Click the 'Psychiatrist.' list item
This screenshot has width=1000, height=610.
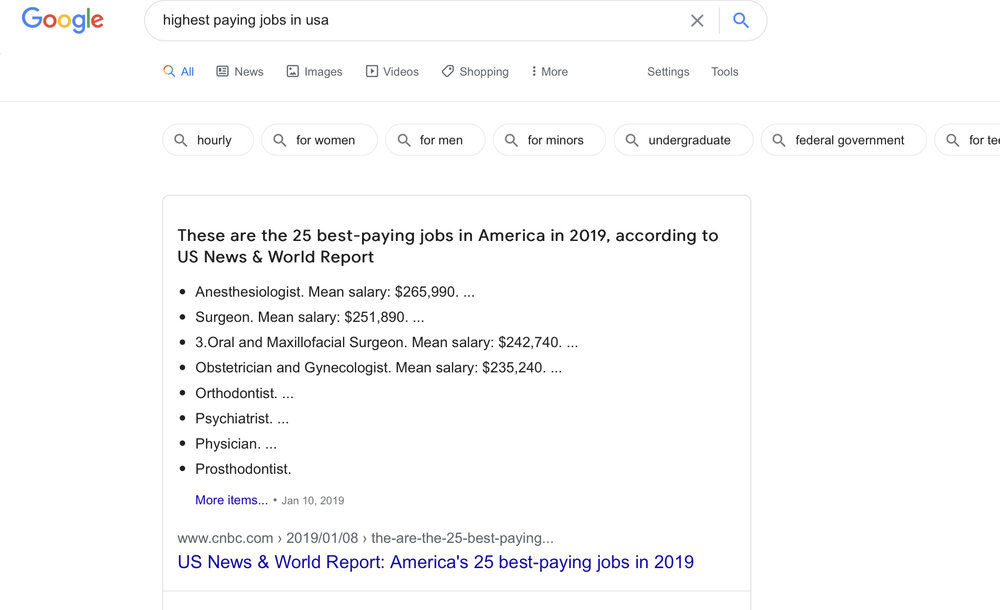(x=242, y=419)
